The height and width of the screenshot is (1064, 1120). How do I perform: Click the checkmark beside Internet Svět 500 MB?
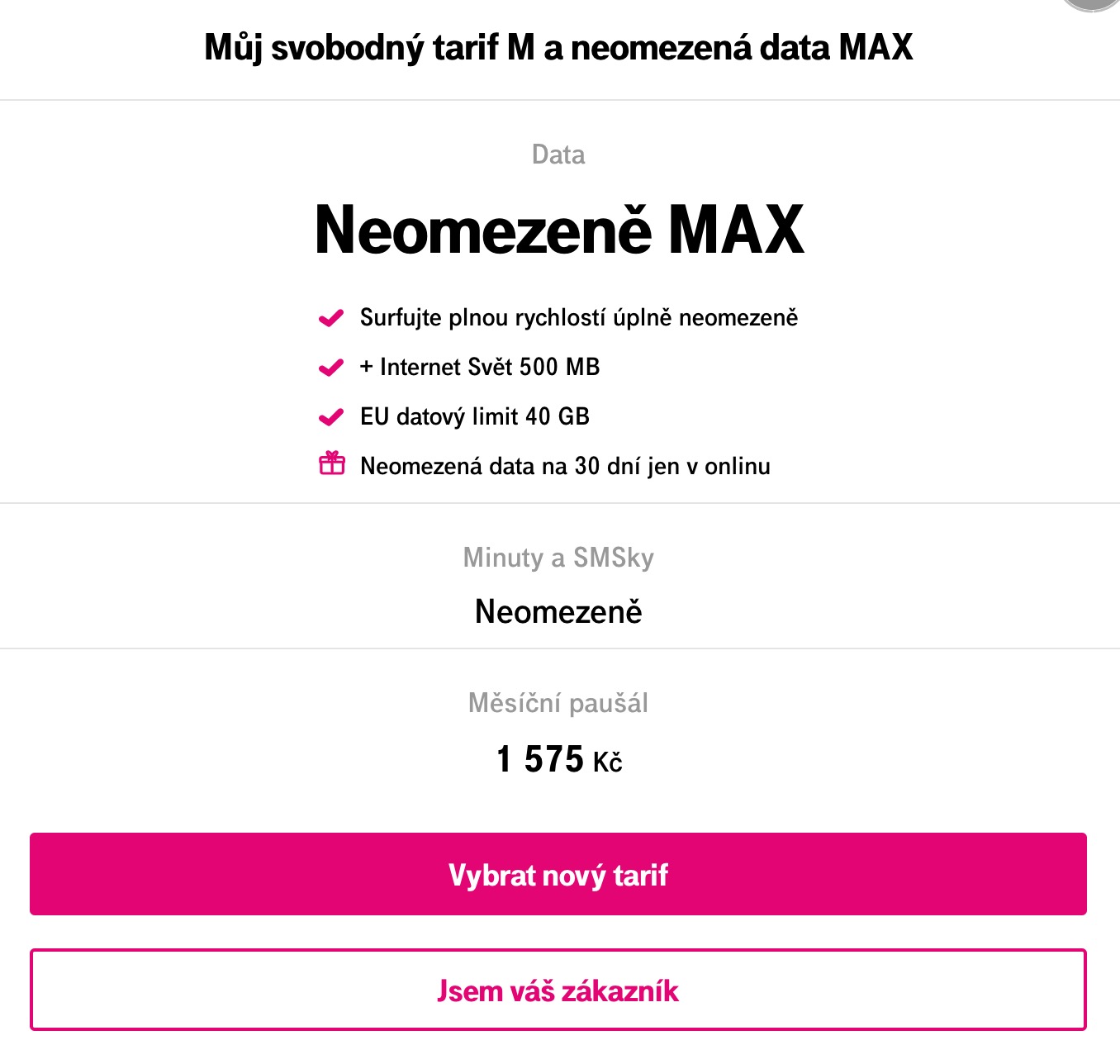[331, 368]
